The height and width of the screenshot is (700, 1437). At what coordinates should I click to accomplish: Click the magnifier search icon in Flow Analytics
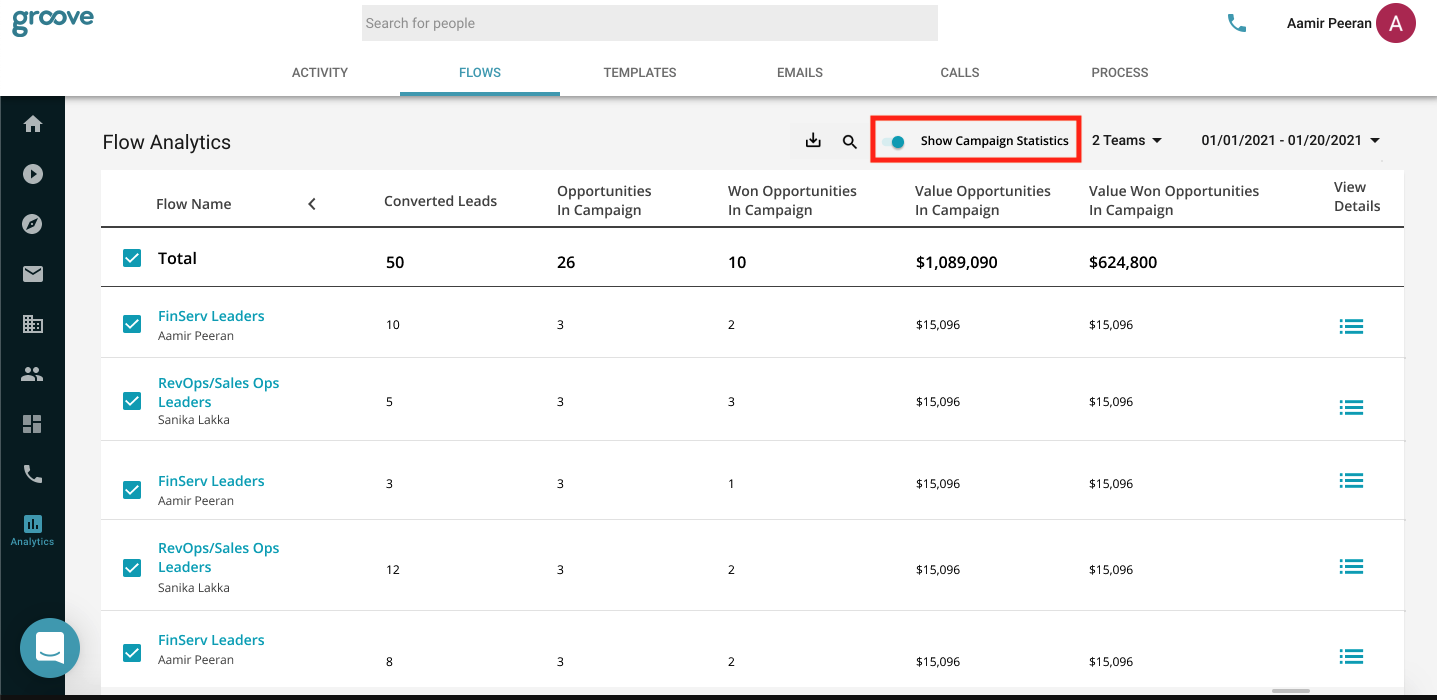tap(850, 142)
